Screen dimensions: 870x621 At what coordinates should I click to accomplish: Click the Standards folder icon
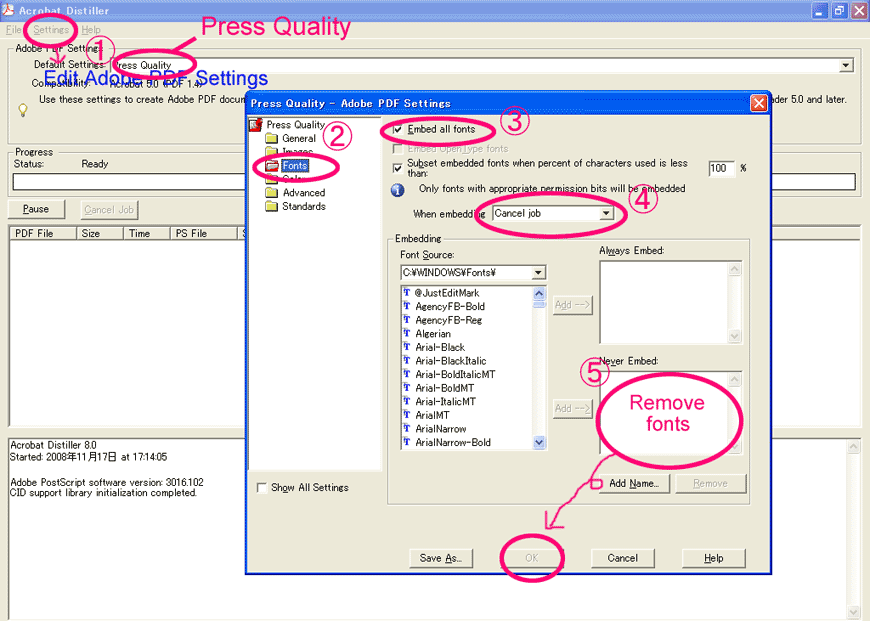(271, 206)
